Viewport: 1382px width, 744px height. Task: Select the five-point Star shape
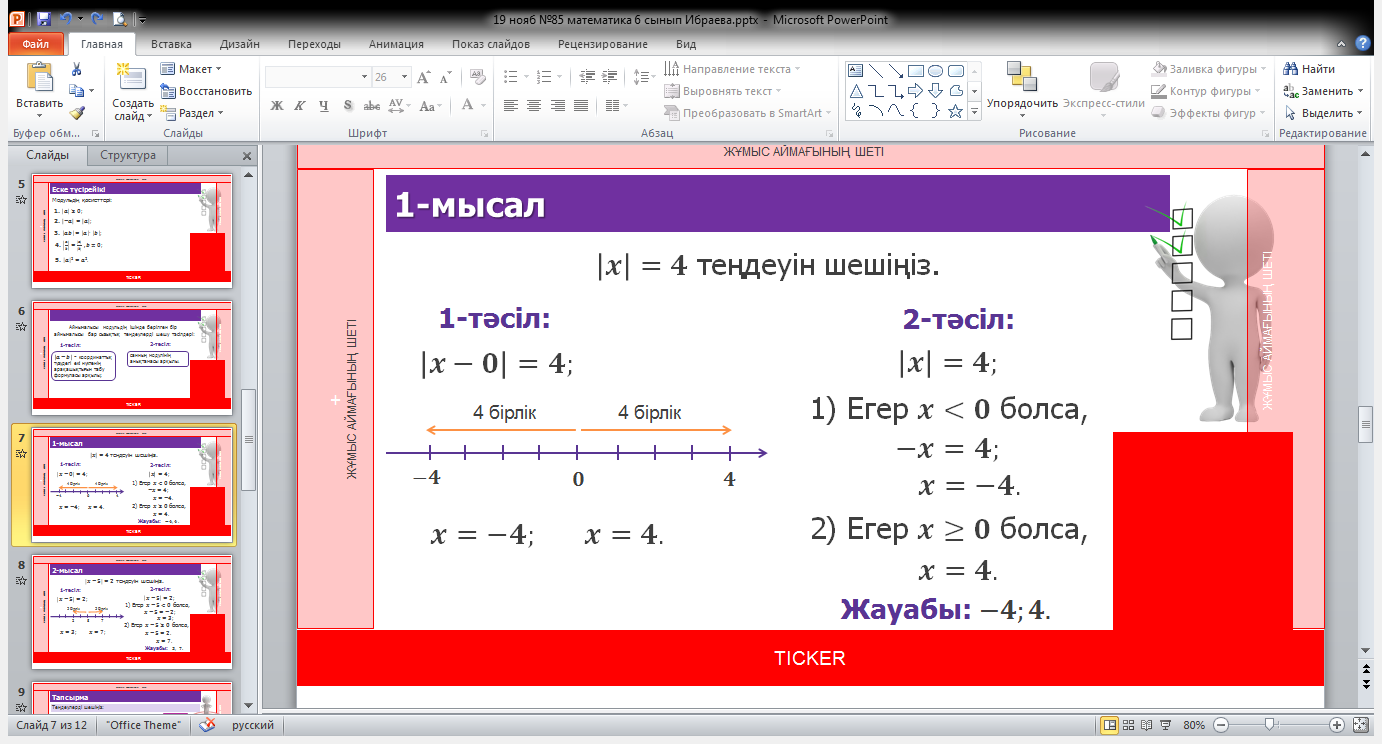click(955, 111)
